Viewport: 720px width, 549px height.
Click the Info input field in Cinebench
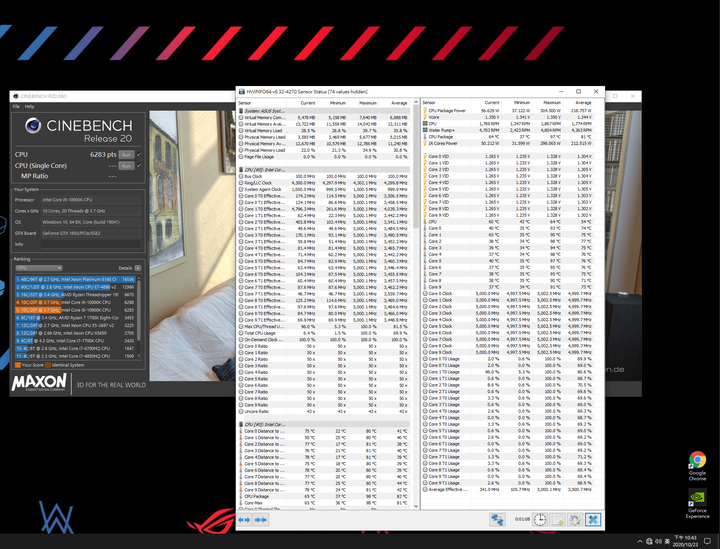(x=91, y=244)
